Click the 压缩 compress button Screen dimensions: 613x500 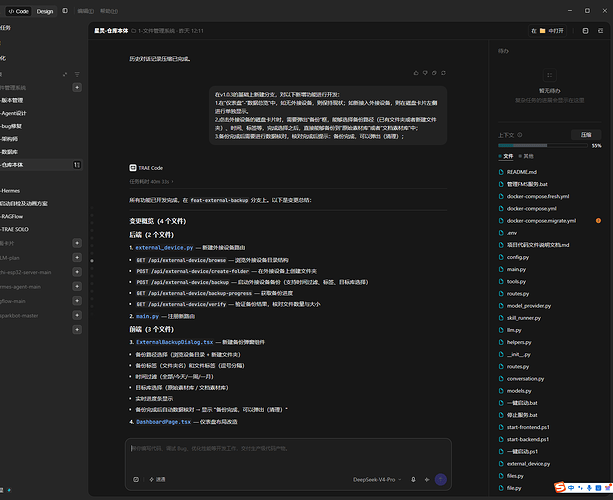click(586, 135)
